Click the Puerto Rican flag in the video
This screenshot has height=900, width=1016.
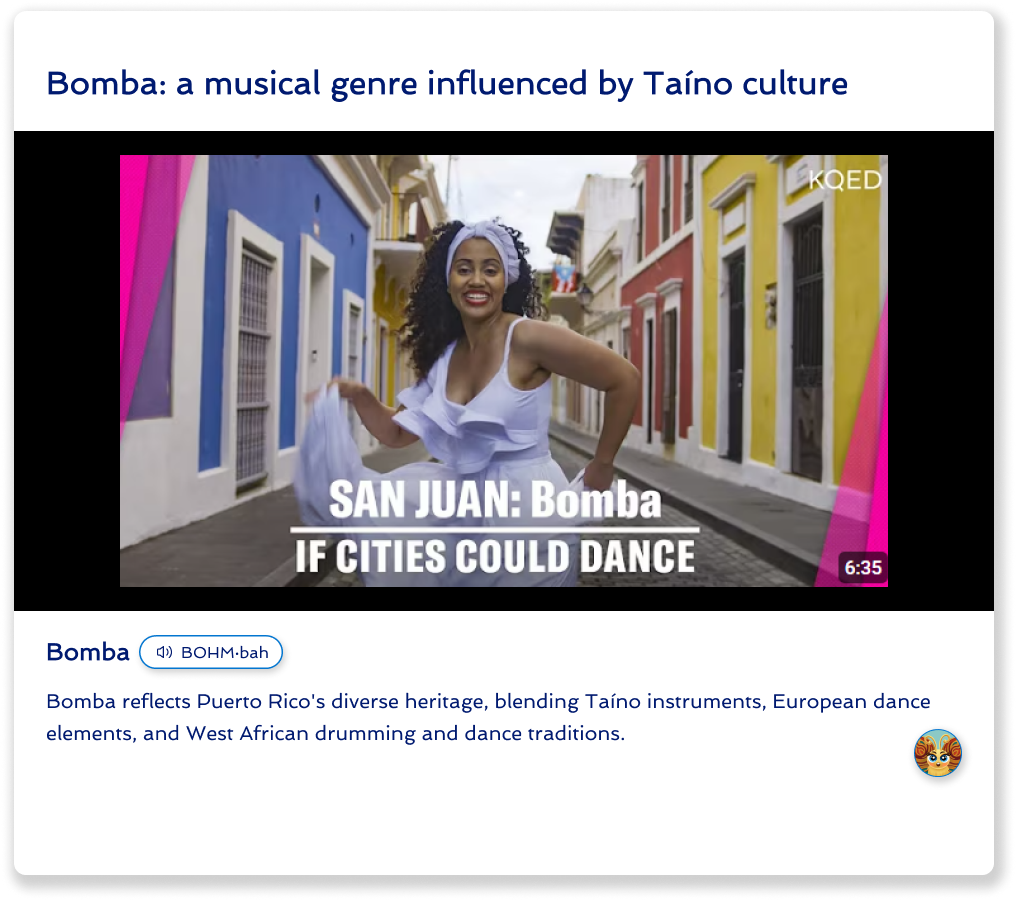[565, 279]
